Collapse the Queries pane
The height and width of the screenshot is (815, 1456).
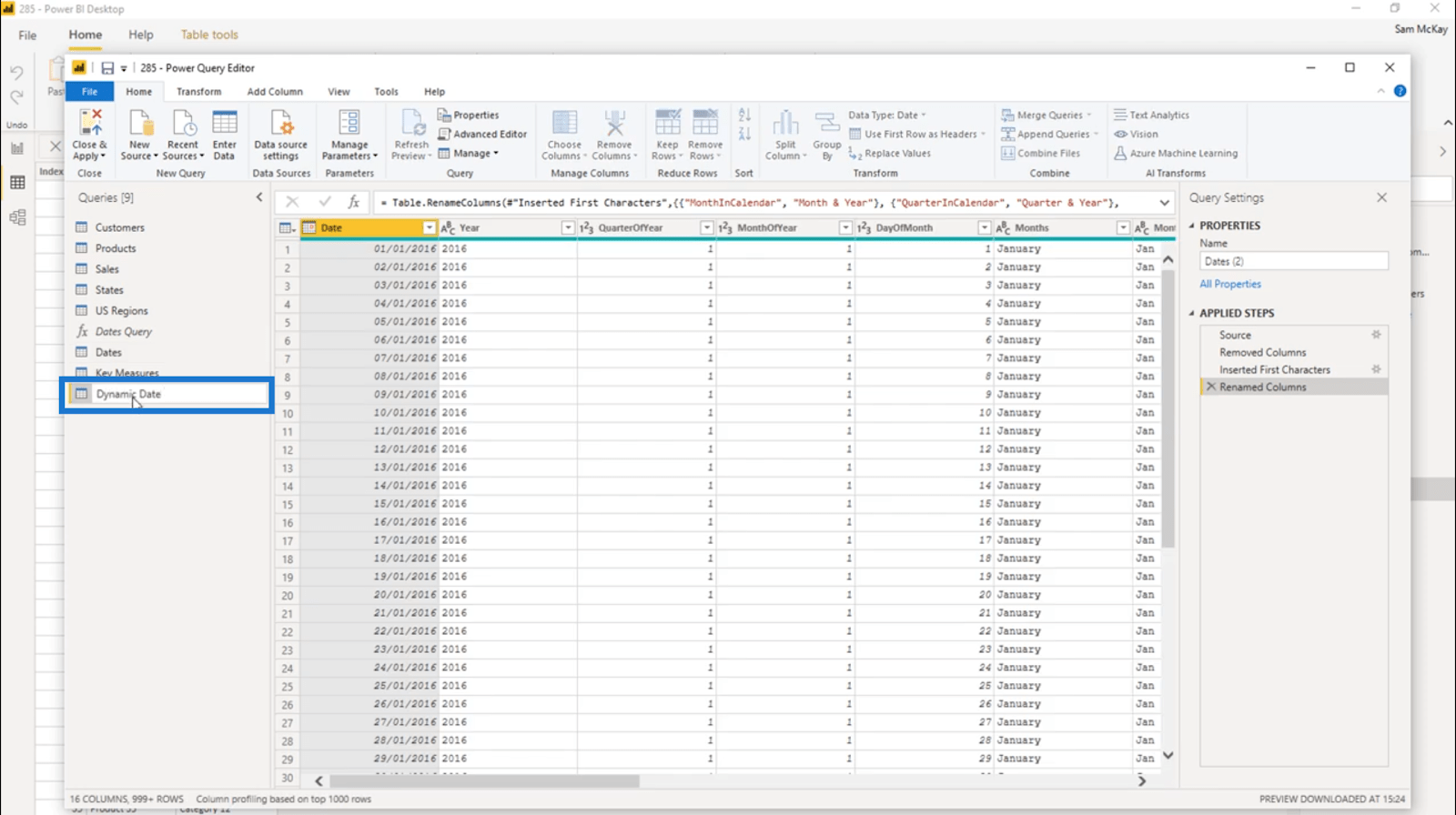(259, 197)
